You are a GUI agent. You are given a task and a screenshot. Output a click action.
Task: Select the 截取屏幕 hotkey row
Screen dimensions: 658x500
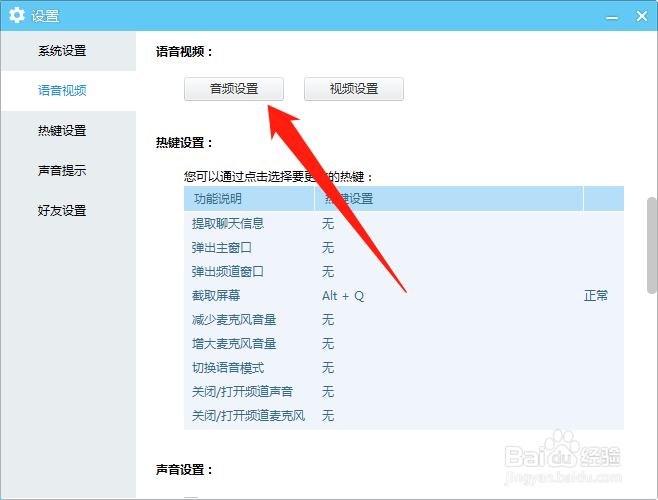tap(404, 296)
